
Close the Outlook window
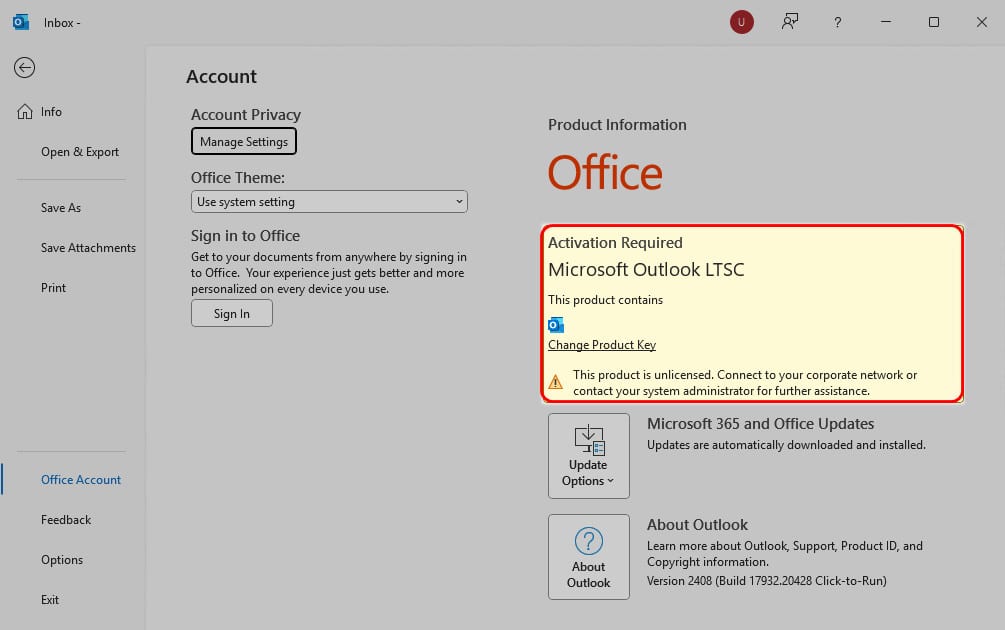tap(981, 22)
